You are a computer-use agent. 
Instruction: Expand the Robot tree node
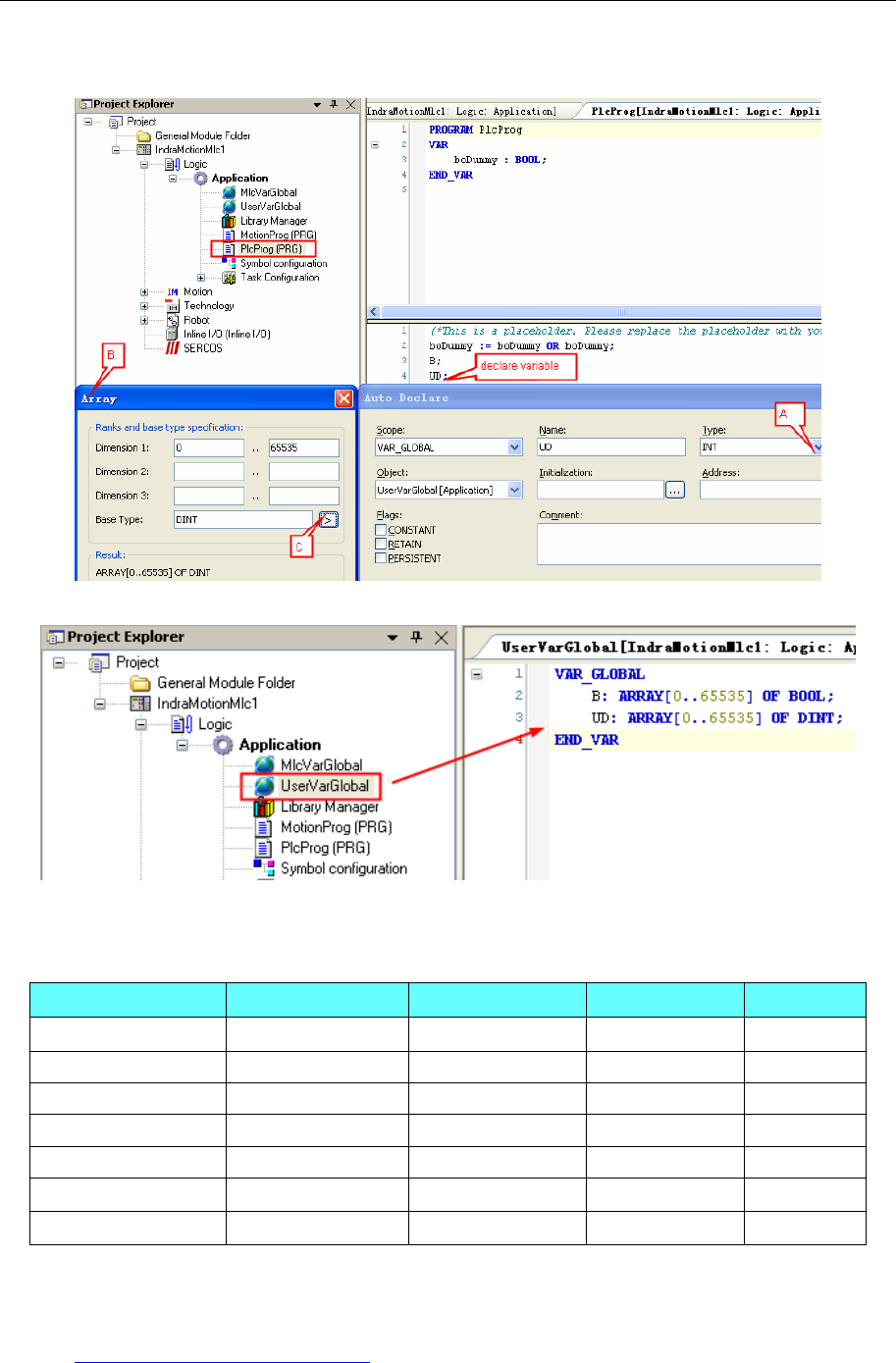click(x=144, y=320)
